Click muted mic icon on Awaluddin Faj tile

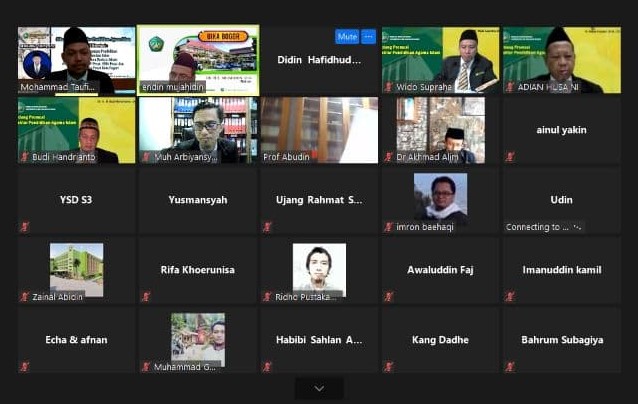tap(388, 297)
